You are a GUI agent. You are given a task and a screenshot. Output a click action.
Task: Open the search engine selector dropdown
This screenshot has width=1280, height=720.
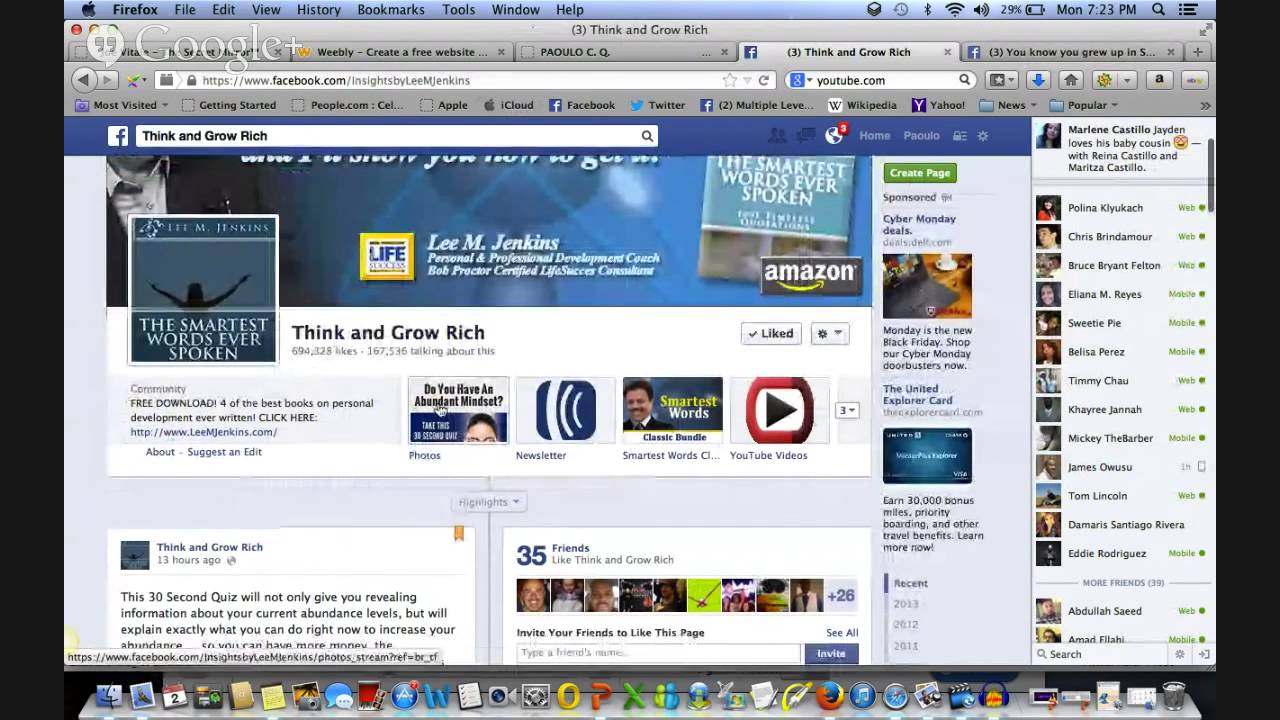[x=799, y=80]
